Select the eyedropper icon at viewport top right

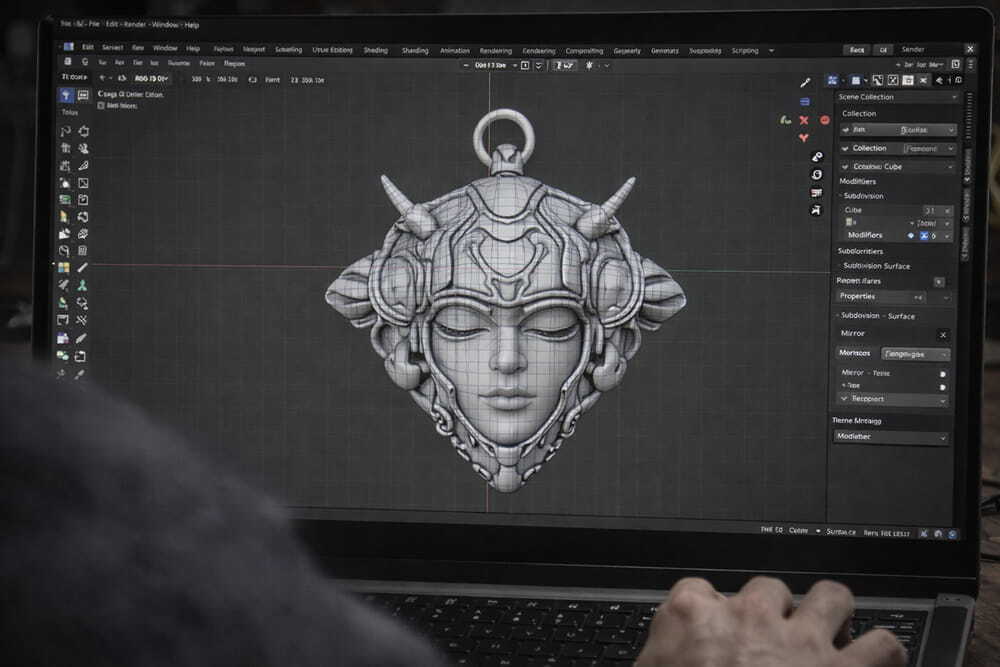[x=805, y=82]
